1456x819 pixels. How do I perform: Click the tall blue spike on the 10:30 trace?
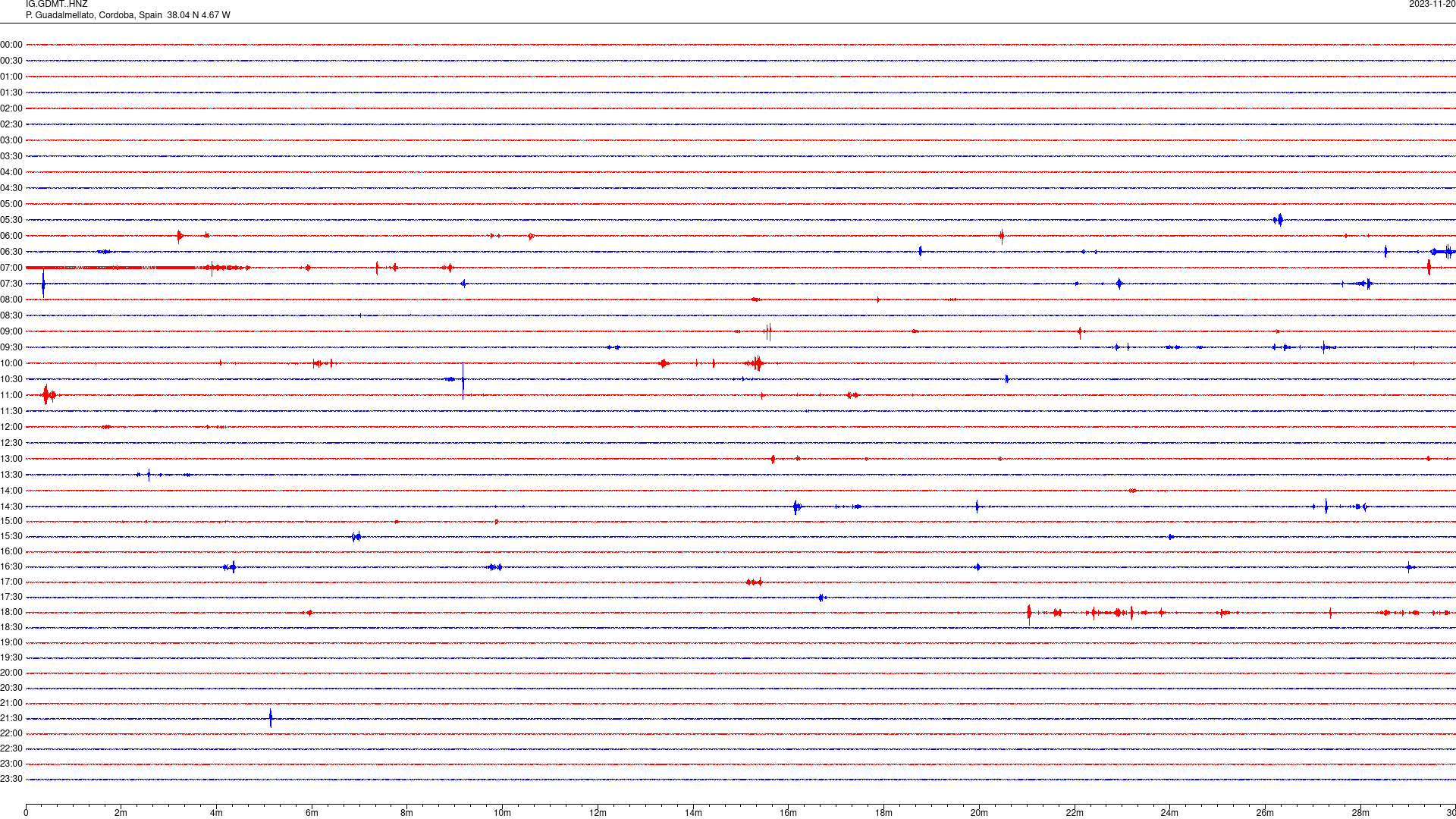click(x=463, y=380)
